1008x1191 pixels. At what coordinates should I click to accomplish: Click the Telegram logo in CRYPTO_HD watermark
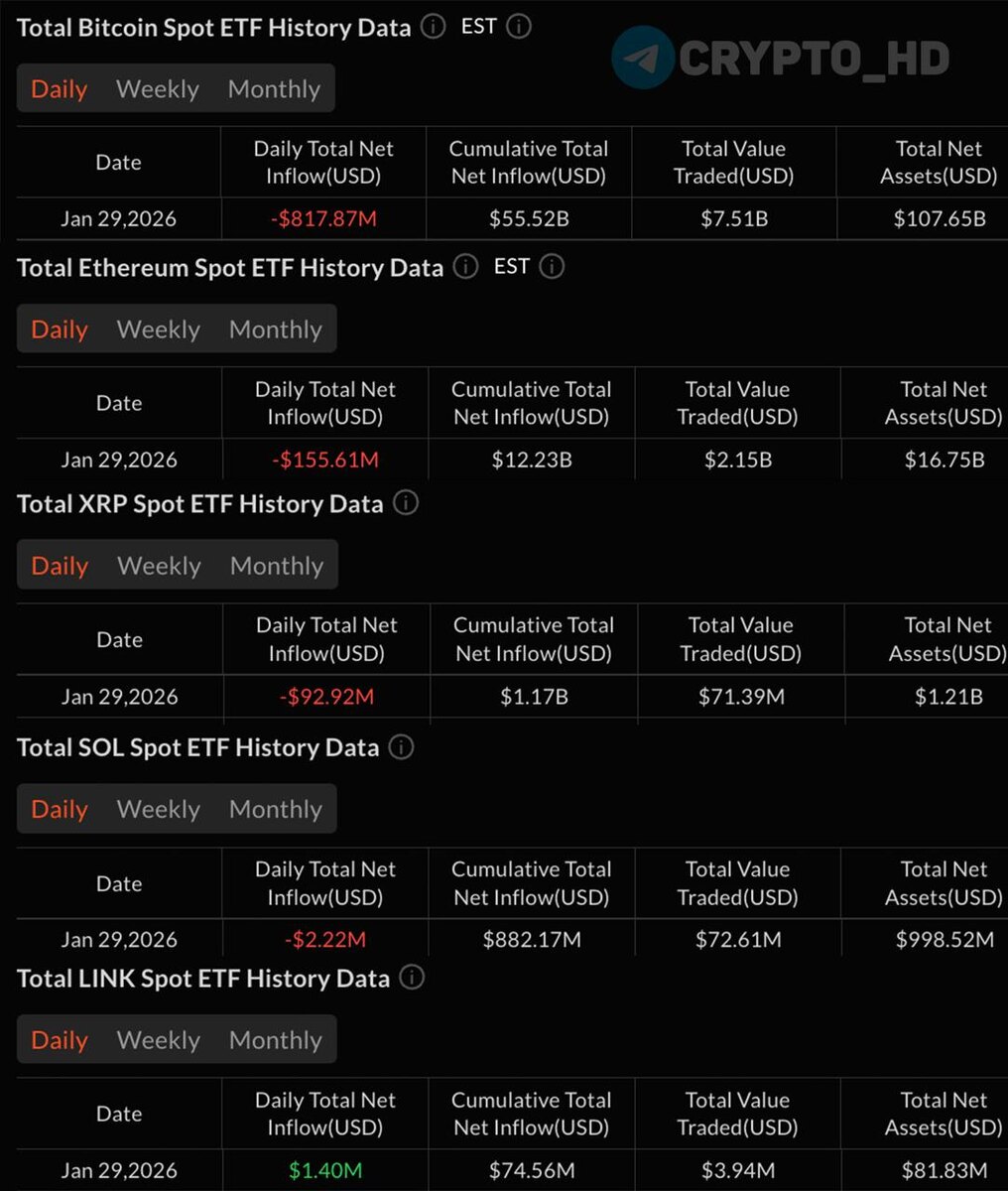click(643, 58)
